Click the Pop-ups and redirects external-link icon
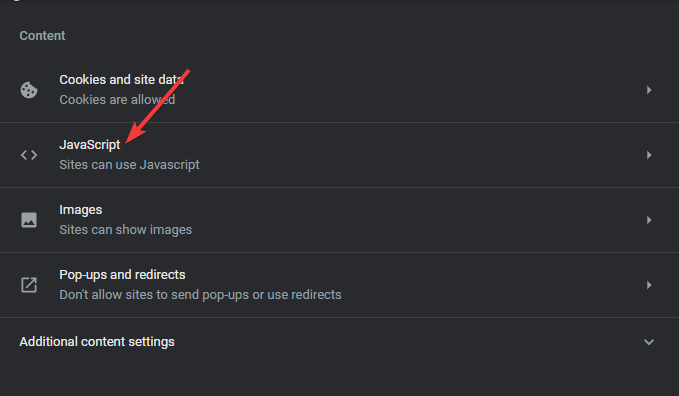 coord(29,285)
